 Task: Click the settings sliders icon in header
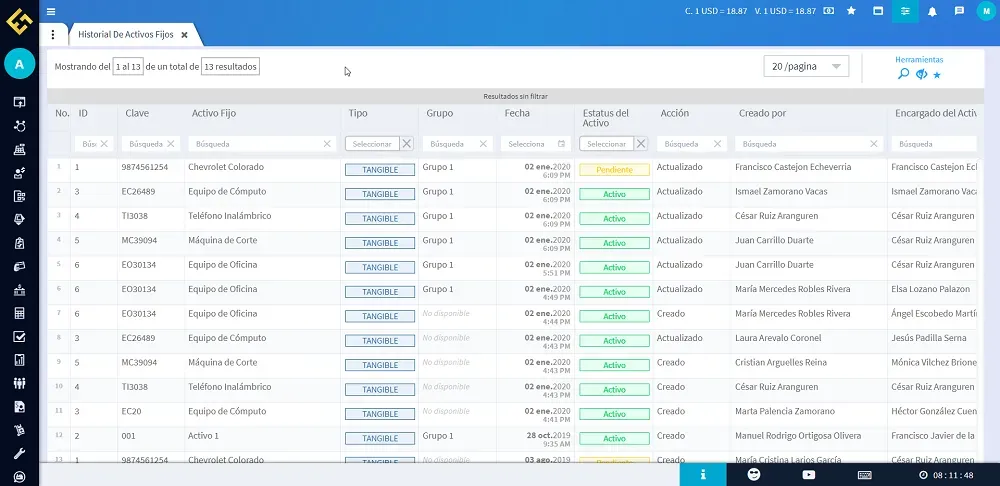(x=905, y=11)
